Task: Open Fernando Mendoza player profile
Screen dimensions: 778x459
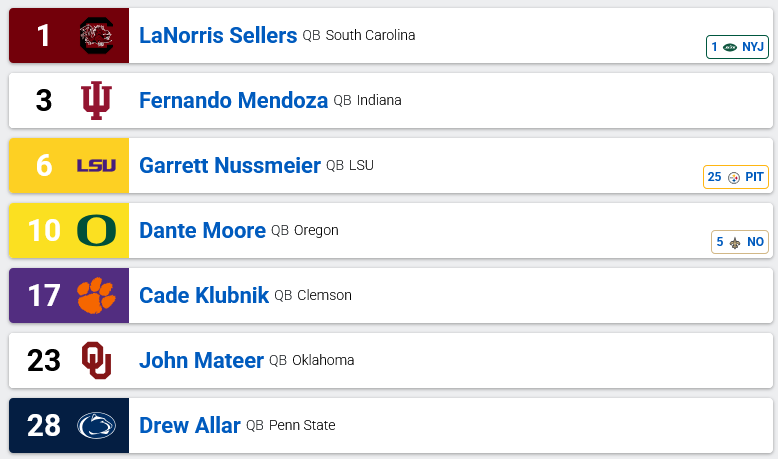Action: tap(233, 101)
